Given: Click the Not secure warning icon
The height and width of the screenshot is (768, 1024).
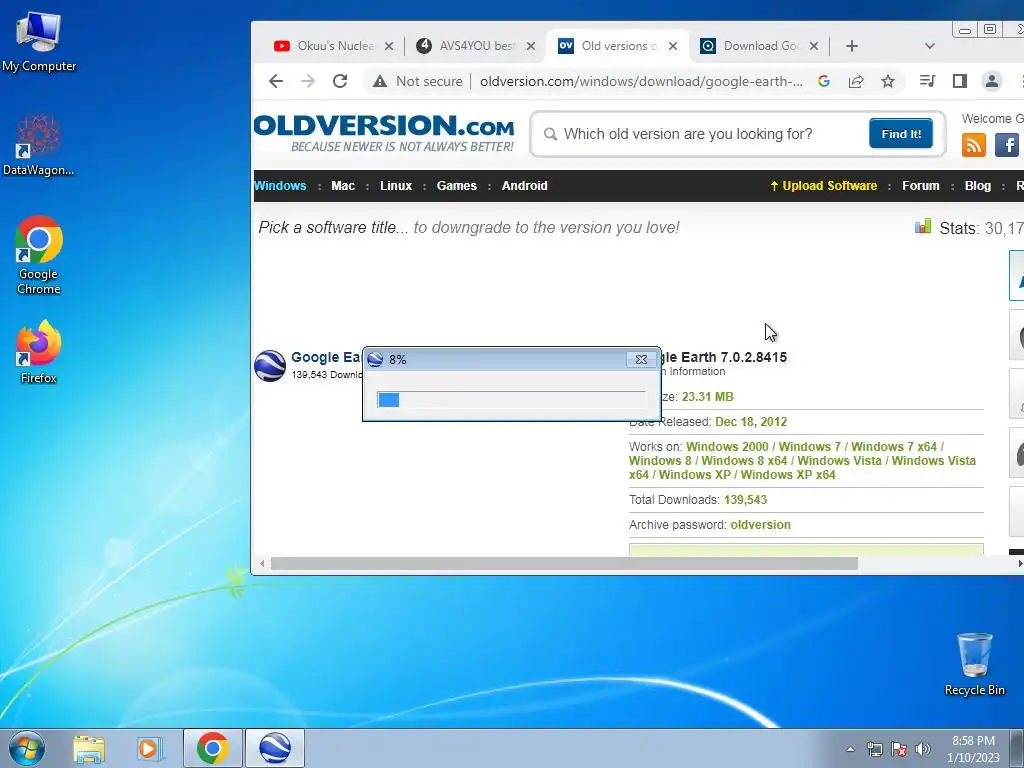Looking at the screenshot, I should pyautogui.click(x=380, y=81).
